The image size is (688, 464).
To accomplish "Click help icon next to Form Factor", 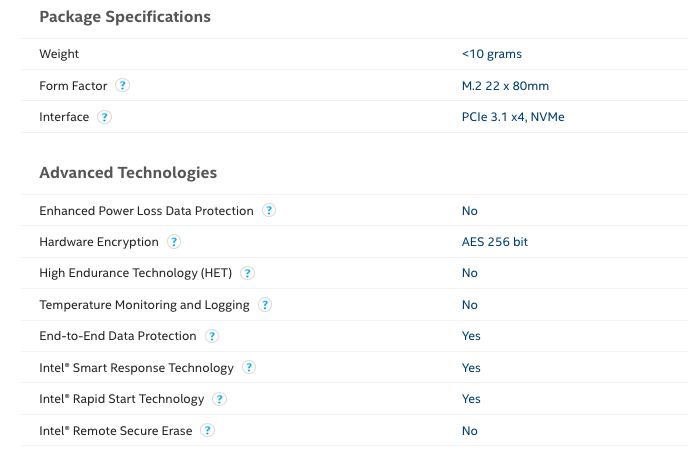I will [122, 86].
